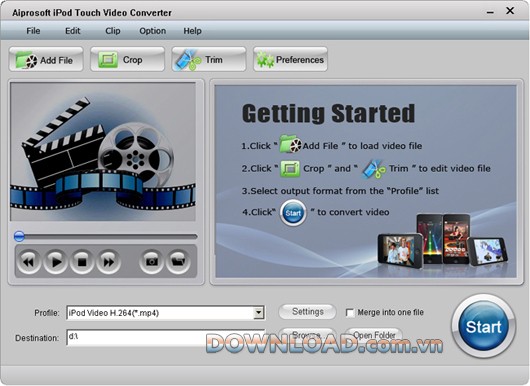This screenshot has width=530, height=386.
Task: Open the Crop tool
Action: [127, 59]
